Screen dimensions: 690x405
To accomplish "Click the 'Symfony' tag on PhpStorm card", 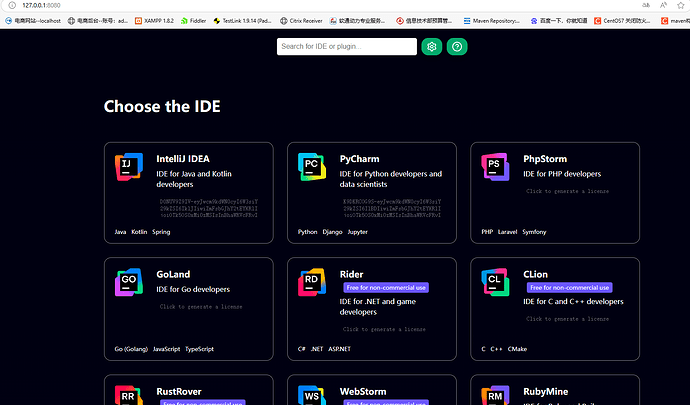I will point(534,232).
